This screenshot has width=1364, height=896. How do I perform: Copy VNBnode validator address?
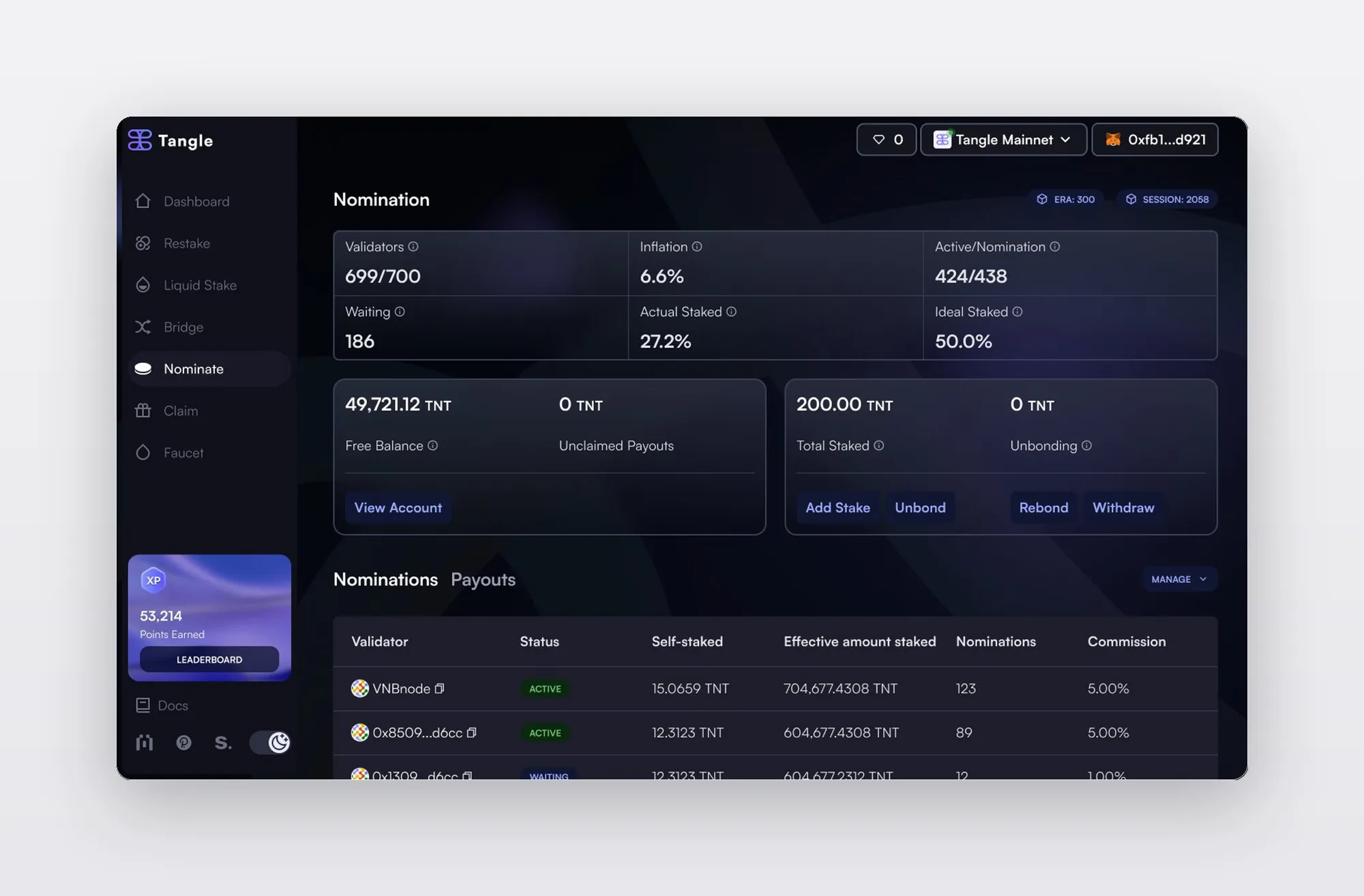(439, 689)
